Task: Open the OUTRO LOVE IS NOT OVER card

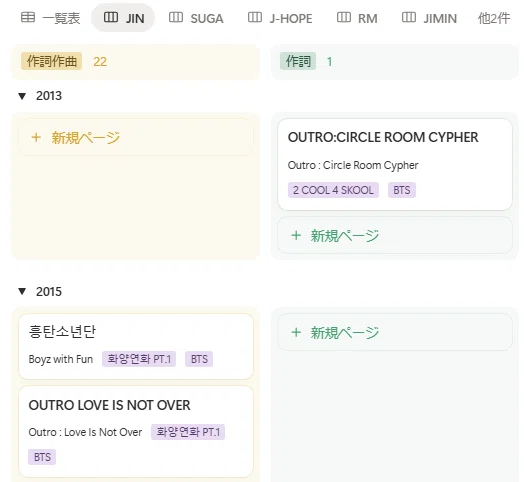Action: coord(136,432)
